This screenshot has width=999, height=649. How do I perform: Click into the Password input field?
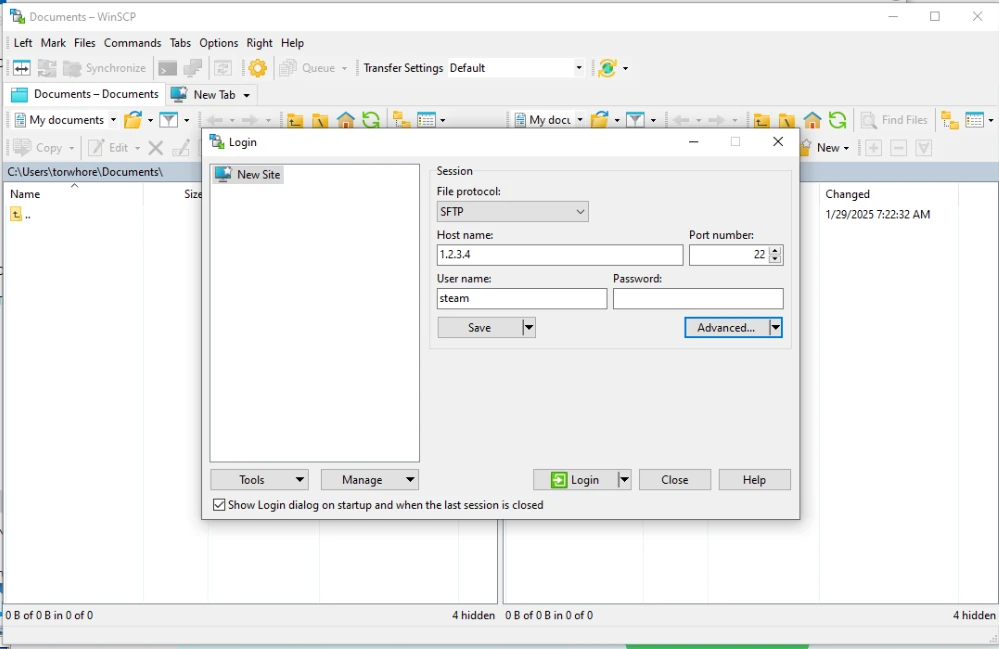click(x=698, y=299)
